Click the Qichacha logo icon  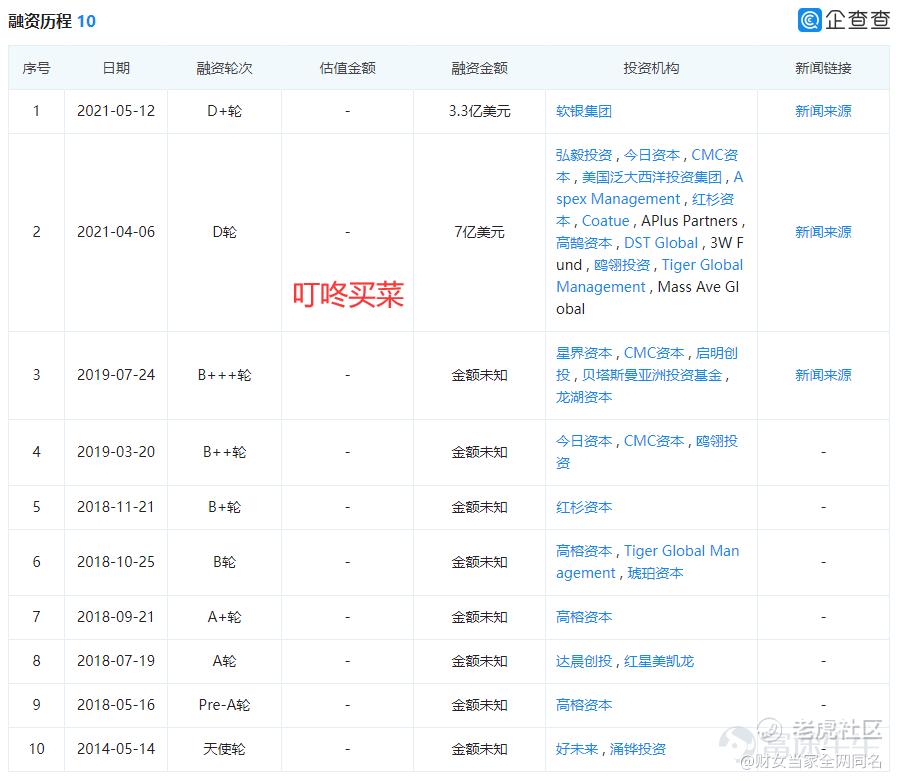point(809,20)
